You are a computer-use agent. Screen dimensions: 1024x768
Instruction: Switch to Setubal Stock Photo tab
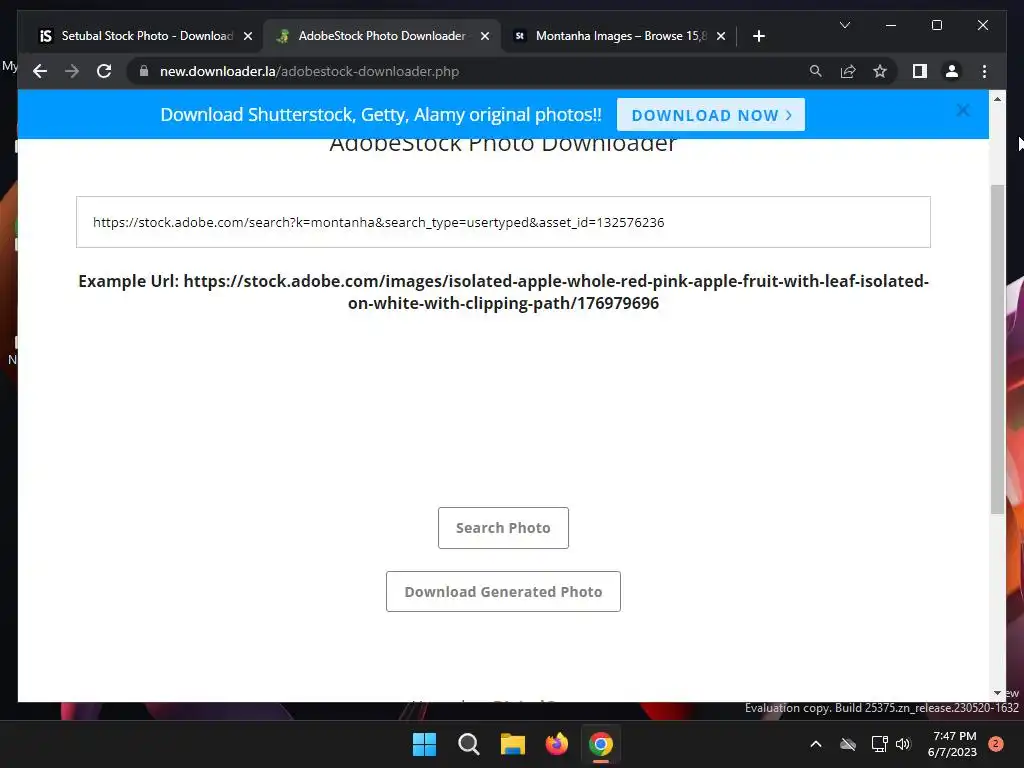[x=144, y=36]
